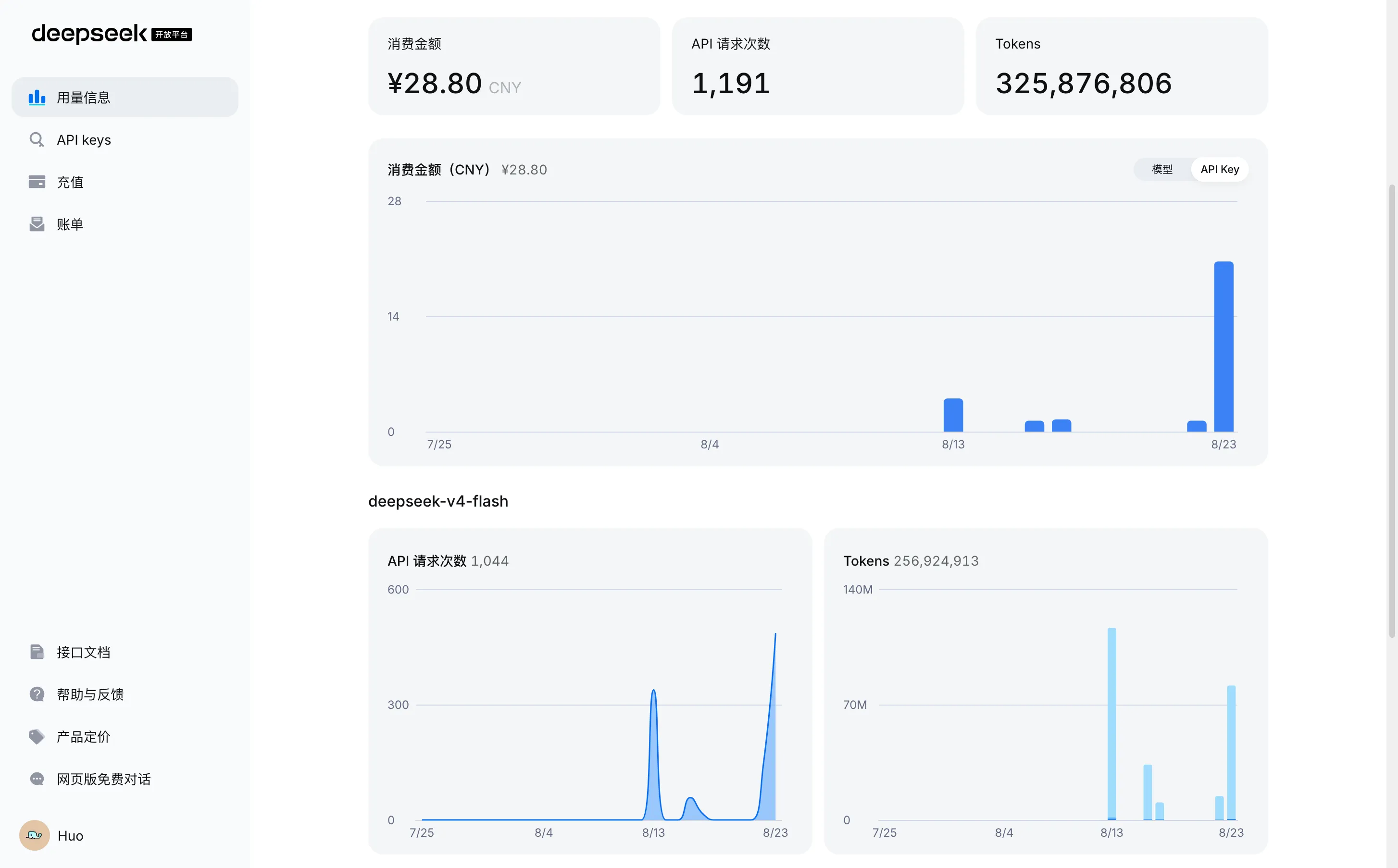Click the tallest bar at 8/23 in spending chart
Screen dimensions: 1398x868
click(x=1223, y=347)
